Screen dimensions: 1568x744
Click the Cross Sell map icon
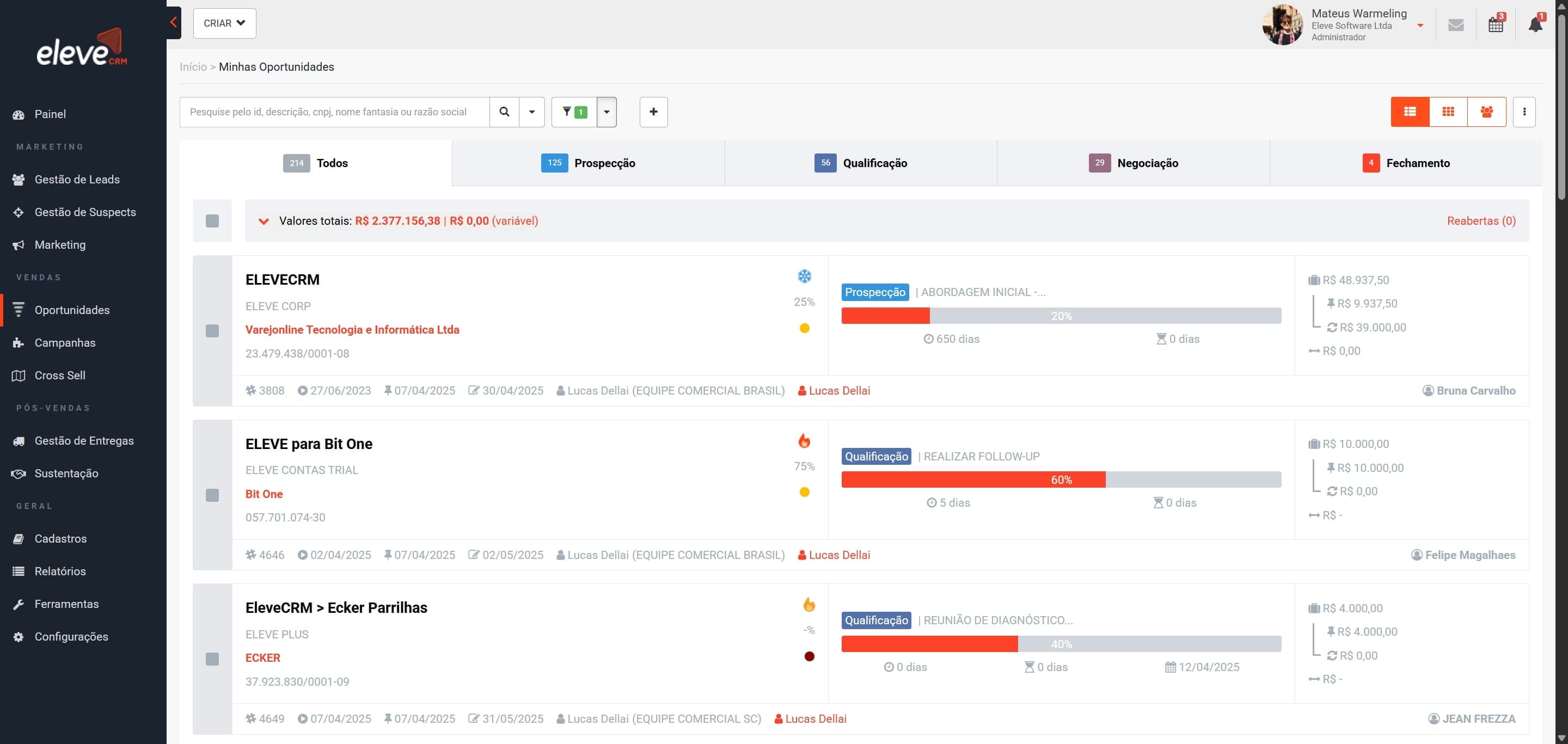(19, 376)
